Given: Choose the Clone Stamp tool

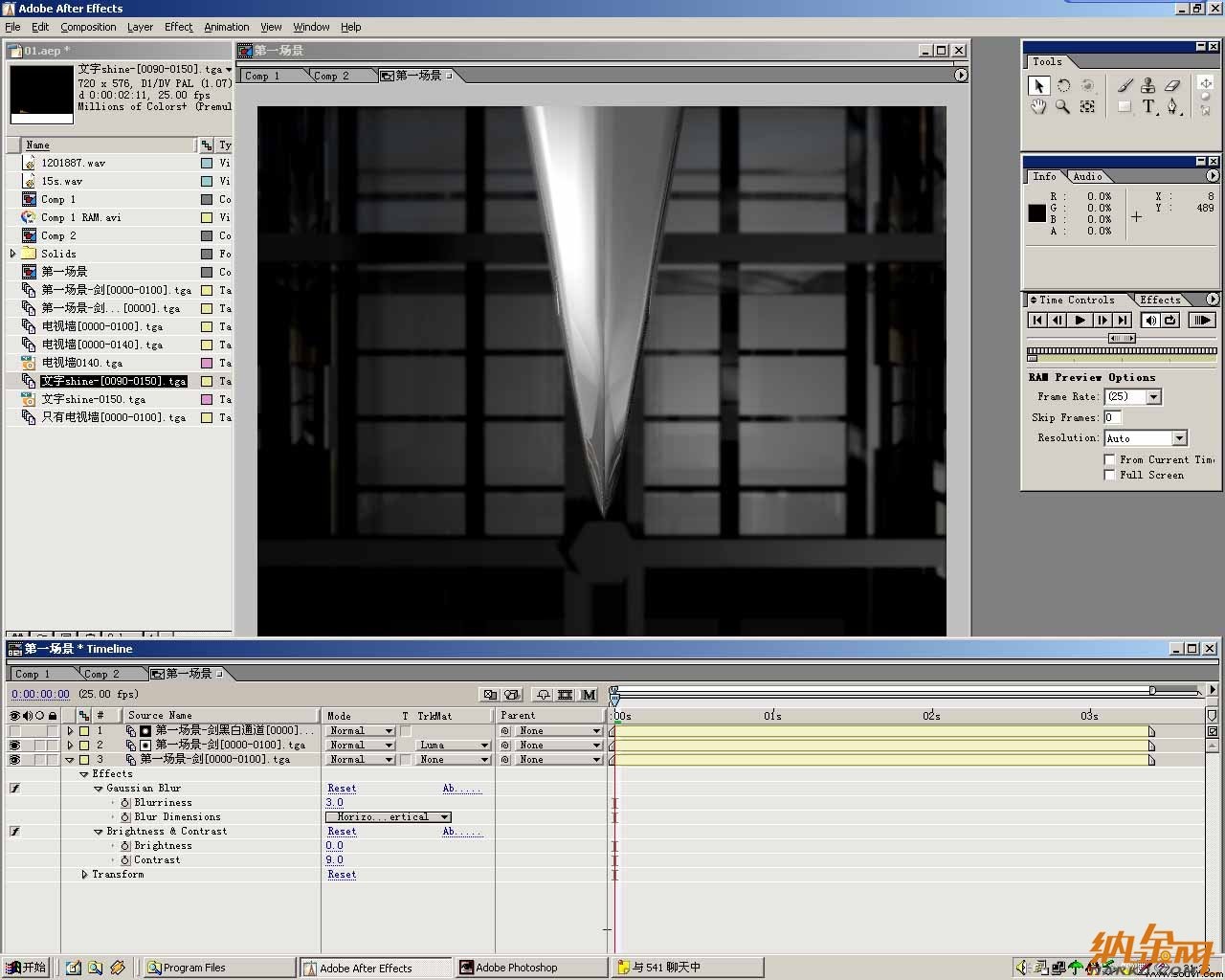Looking at the screenshot, I should (x=1148, y=85).
